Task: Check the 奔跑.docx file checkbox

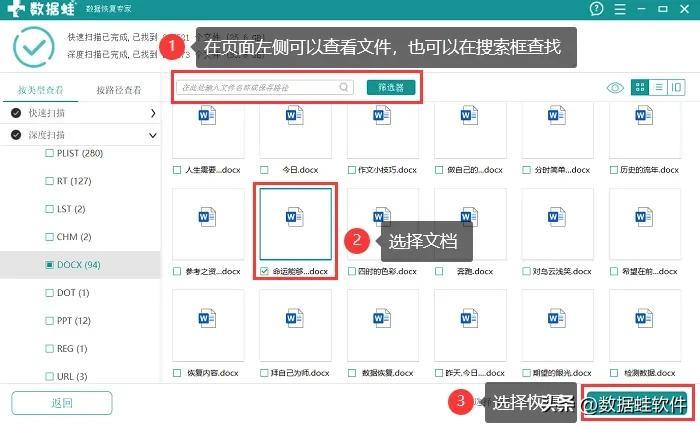Action: pyautogui.click(x=439, y=271)
